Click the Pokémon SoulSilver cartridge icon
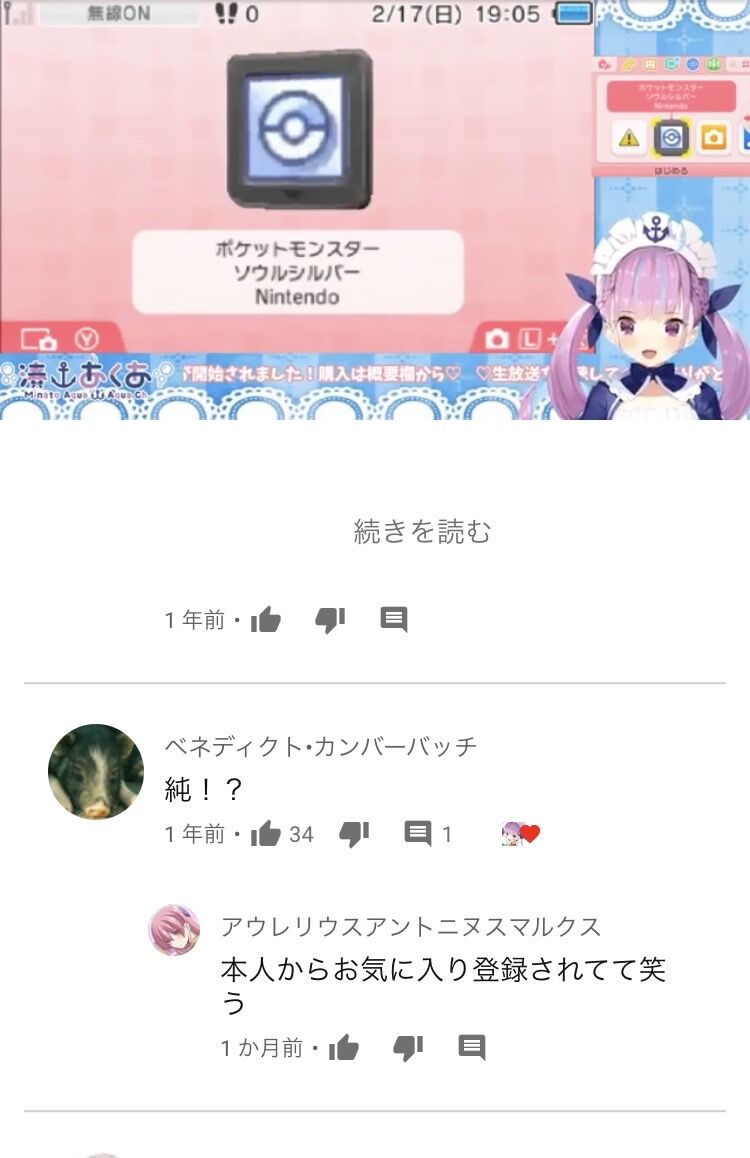Screen dimensions: 750x1158 pyautogui.click(x=299, y=129)
